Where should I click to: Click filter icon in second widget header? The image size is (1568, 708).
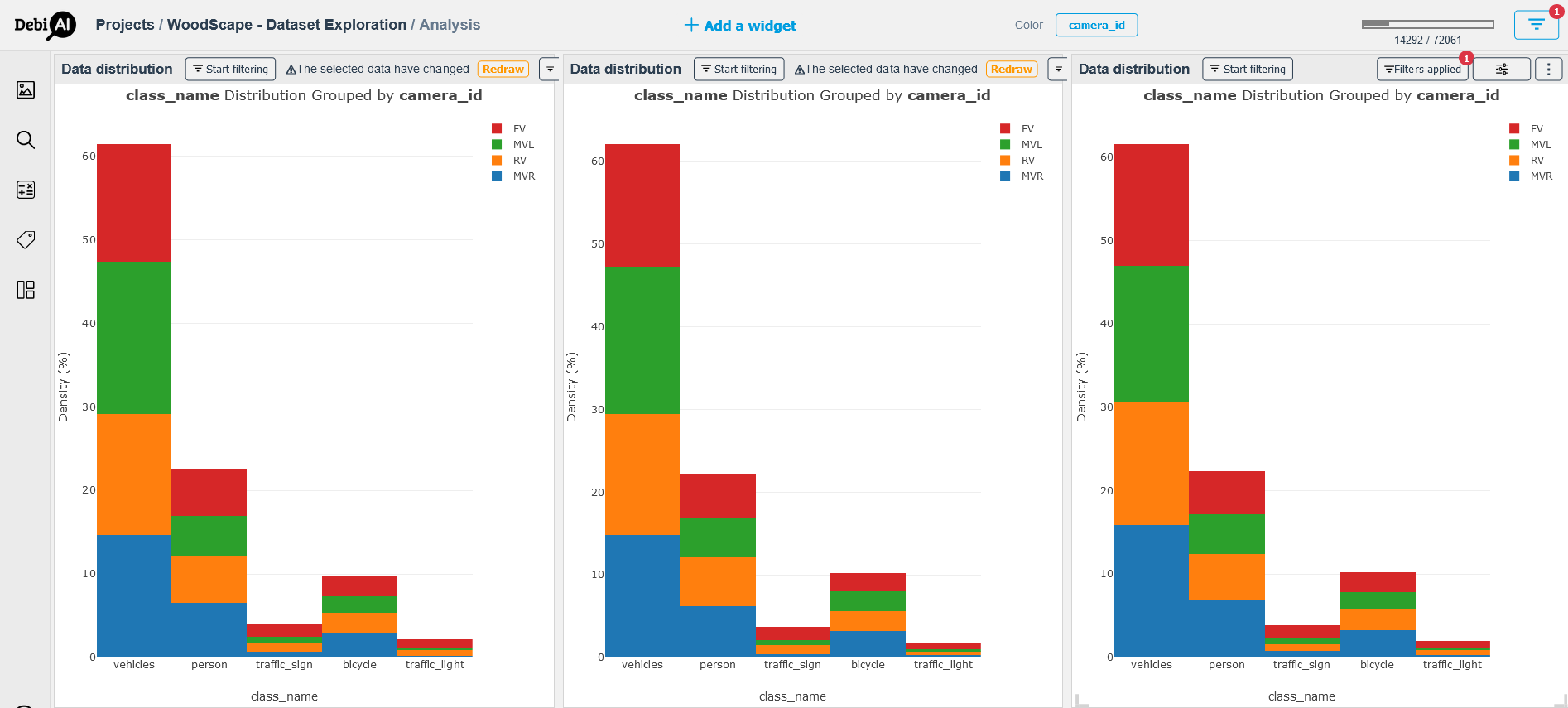[x=1058, y=69]
